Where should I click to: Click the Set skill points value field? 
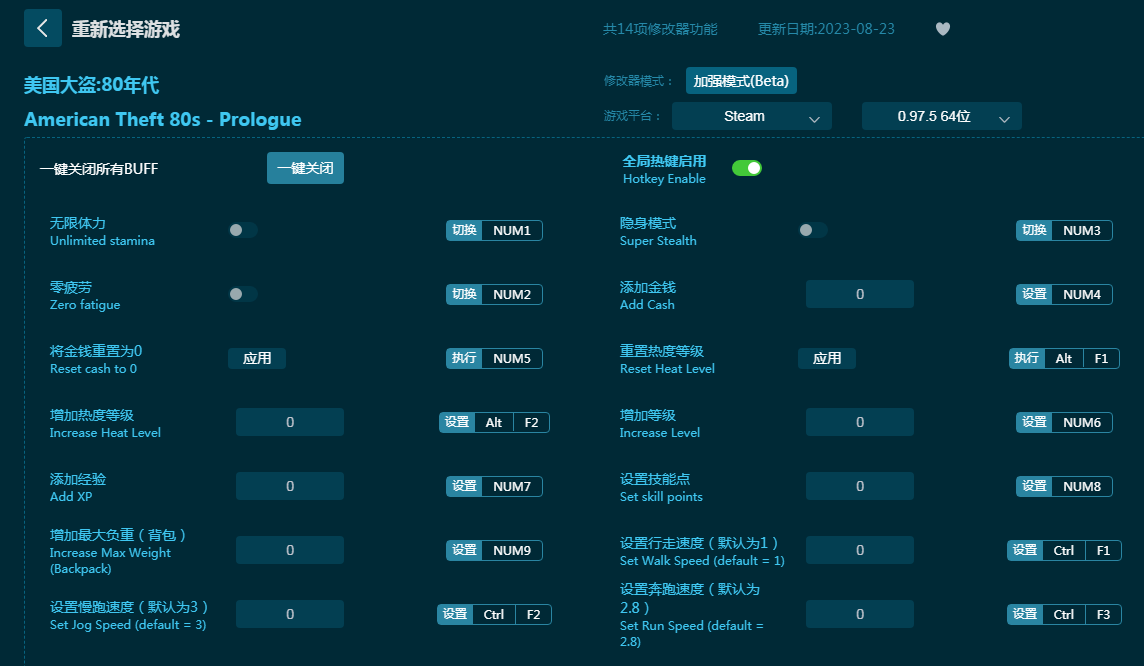point(859,487)
